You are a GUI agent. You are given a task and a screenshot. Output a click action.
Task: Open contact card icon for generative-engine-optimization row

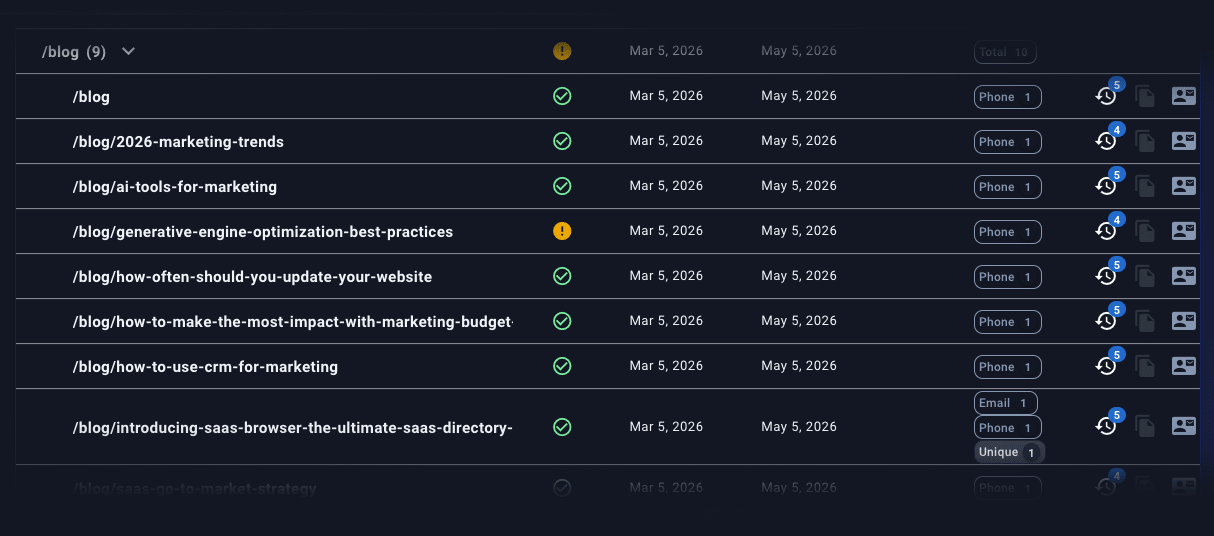tap(1184, 231)
